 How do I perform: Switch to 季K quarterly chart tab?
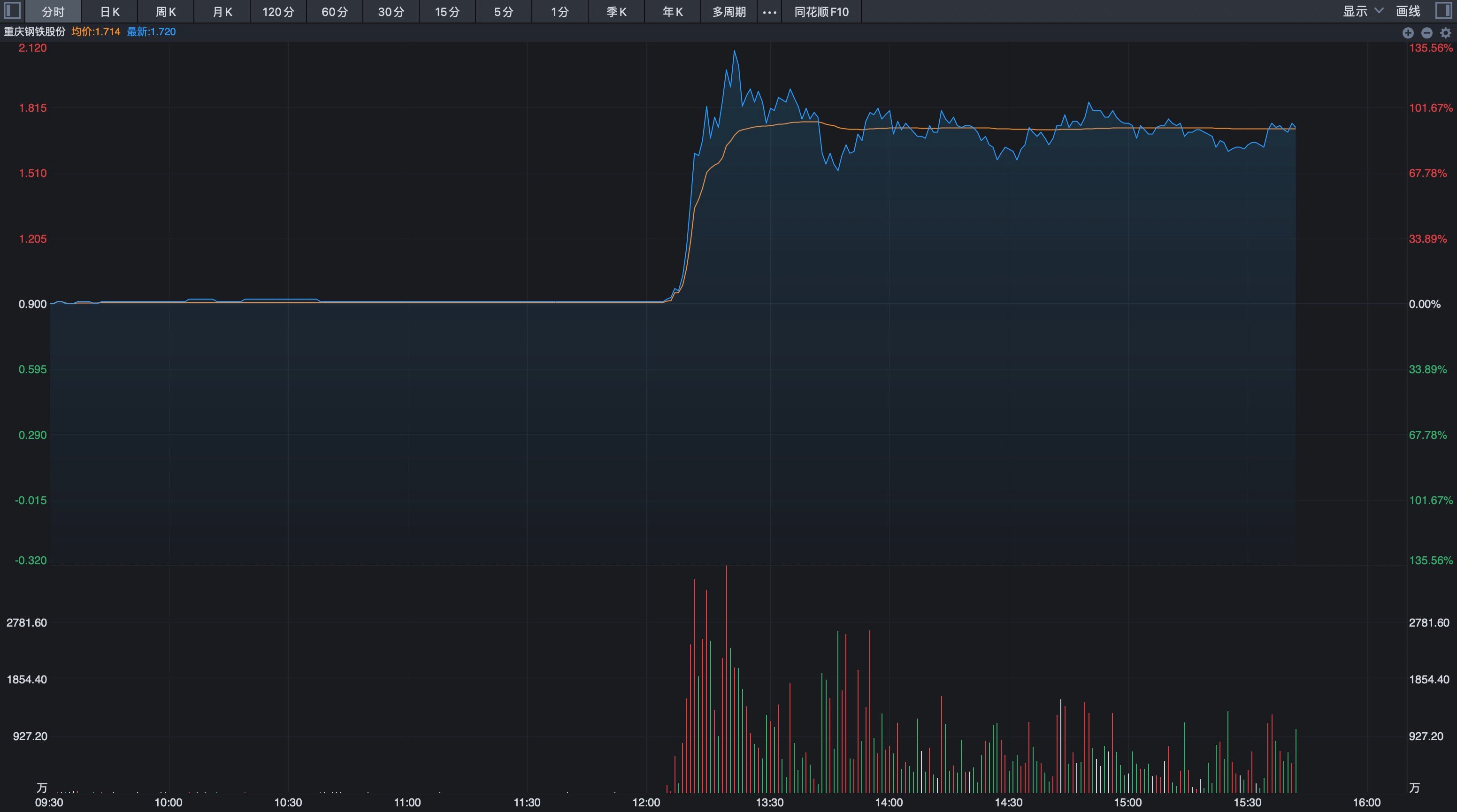[616, 12]
